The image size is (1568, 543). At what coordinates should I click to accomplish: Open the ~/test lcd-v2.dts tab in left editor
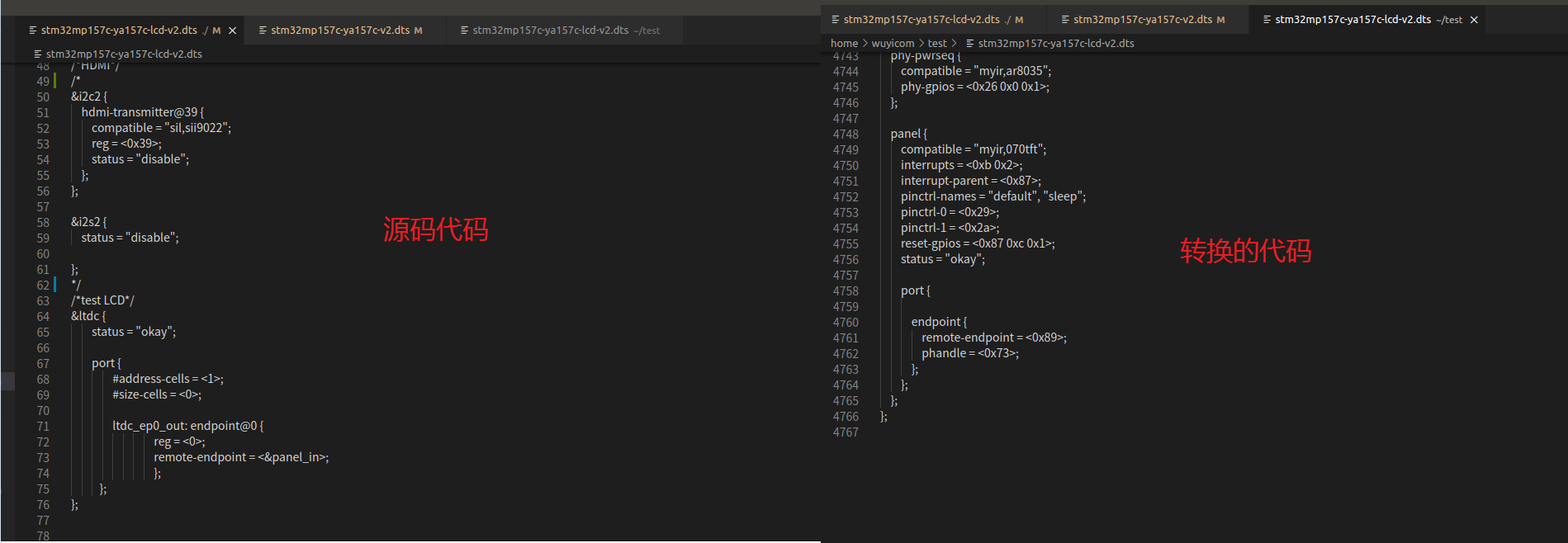(x=551, y=31)
